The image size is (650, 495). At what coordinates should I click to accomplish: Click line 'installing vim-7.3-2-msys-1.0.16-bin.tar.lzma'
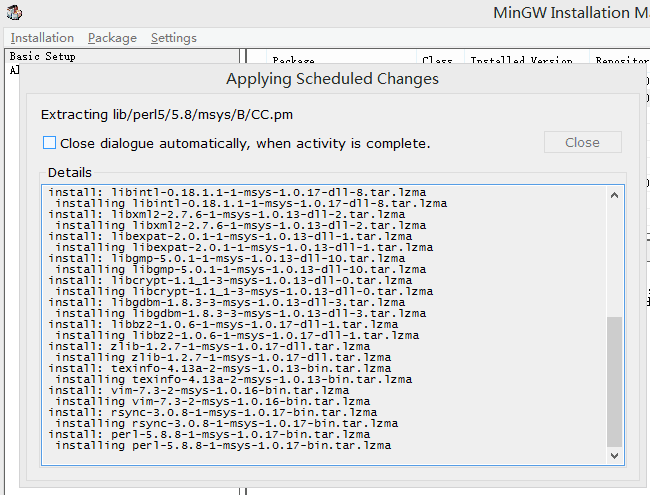tap(213, 401)
